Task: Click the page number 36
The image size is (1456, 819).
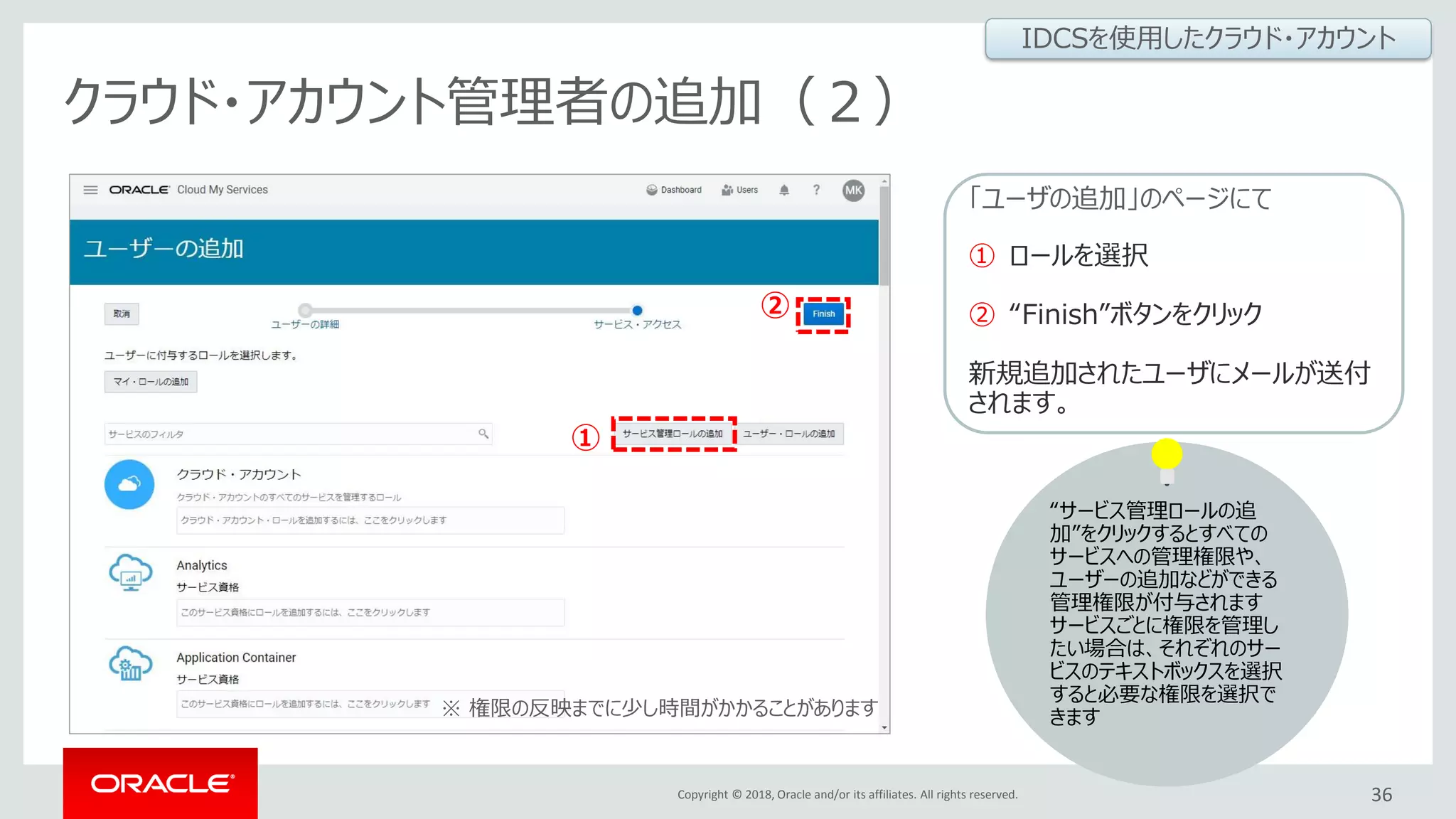Action: click(x=1381, y=795)
